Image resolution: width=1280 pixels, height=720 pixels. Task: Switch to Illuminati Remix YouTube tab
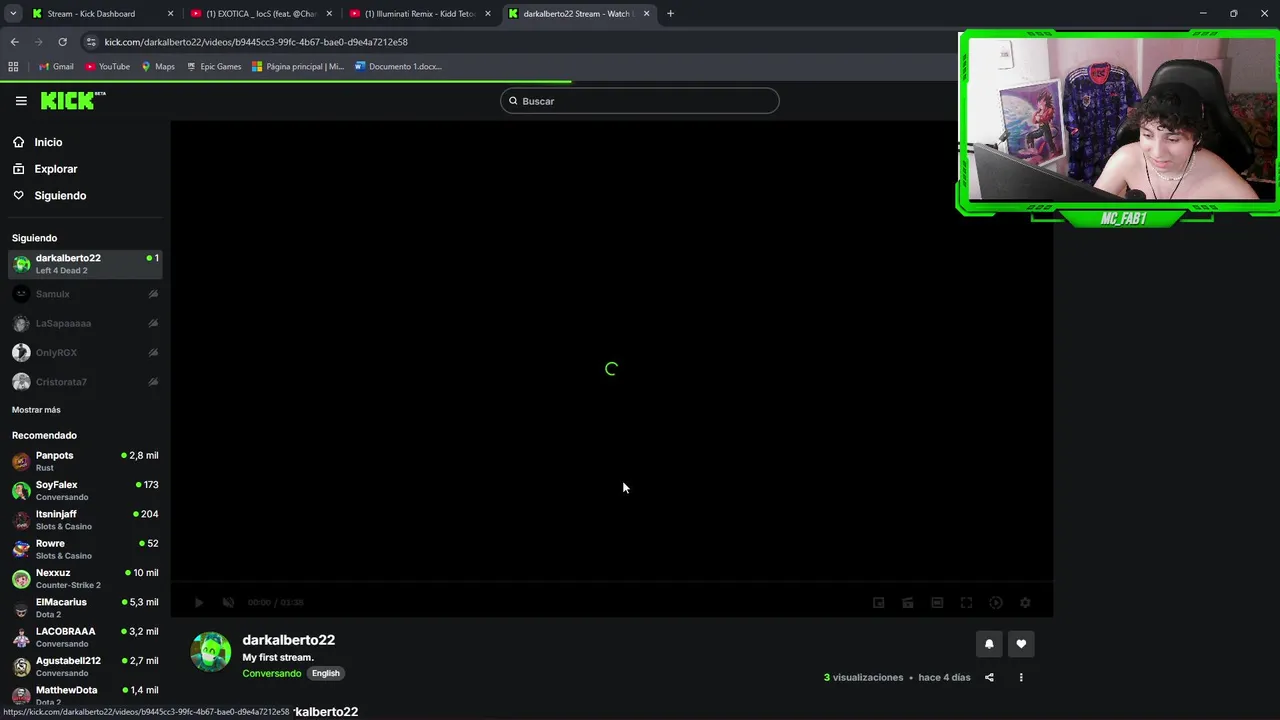pos(419,14)
